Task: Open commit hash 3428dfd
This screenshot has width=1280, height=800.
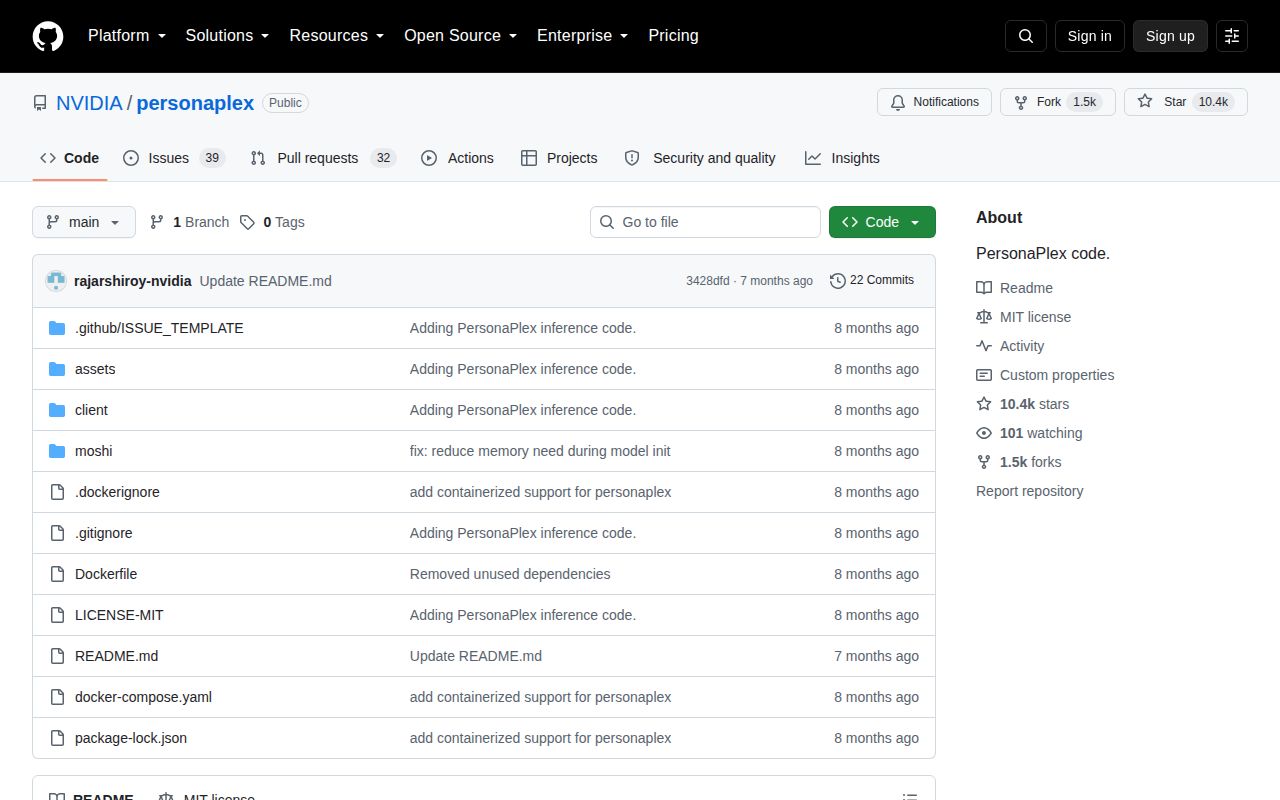Action: click(x=707, y=281)
